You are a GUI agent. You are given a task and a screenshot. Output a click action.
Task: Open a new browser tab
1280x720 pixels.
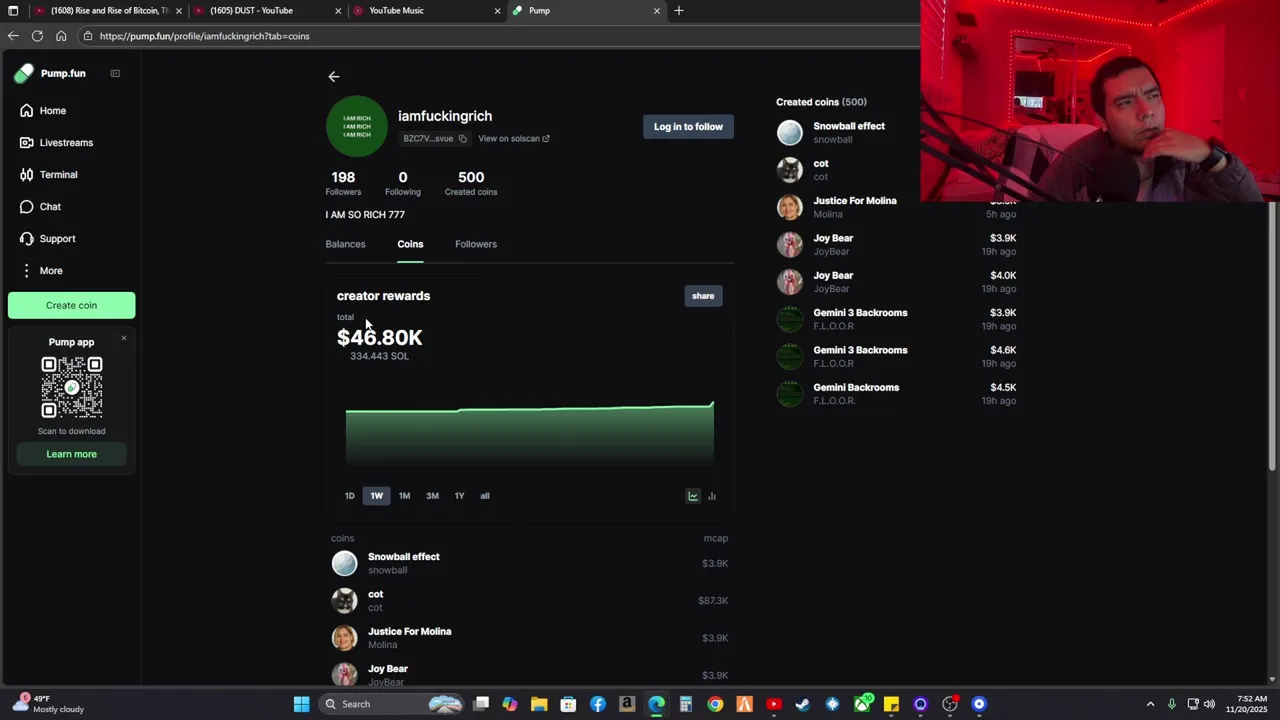(x=679, y=11)
